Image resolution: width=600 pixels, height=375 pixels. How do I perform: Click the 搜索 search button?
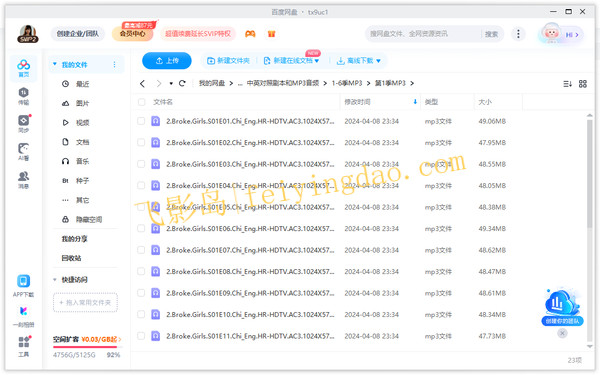(x=491, y=34)
